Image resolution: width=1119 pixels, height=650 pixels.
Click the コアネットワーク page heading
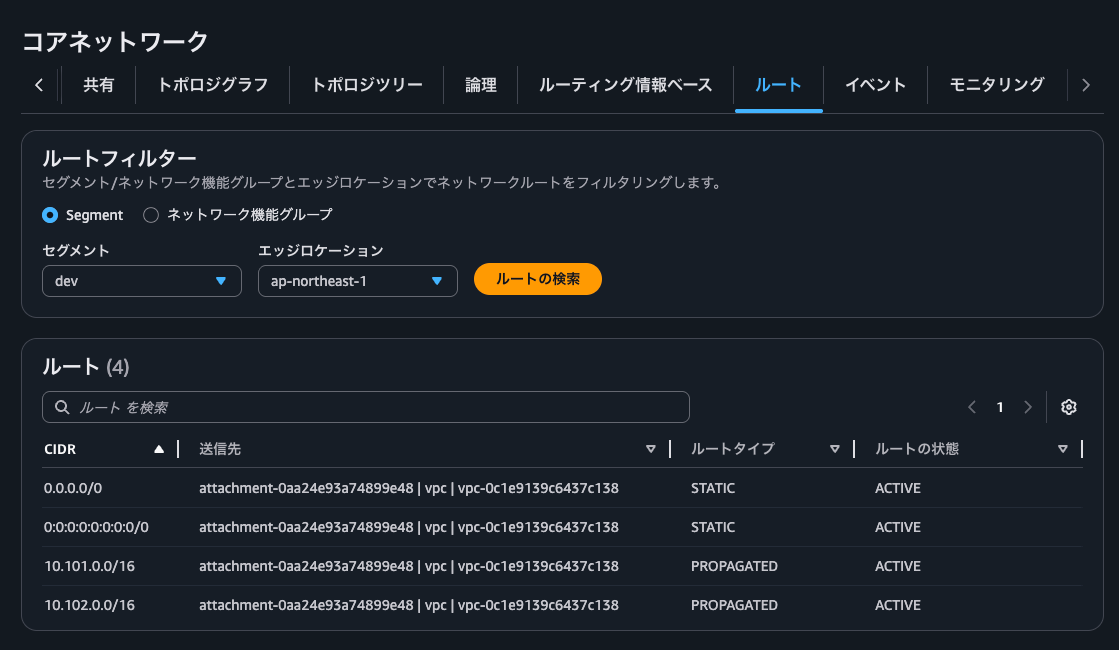(x=115, y=41)
